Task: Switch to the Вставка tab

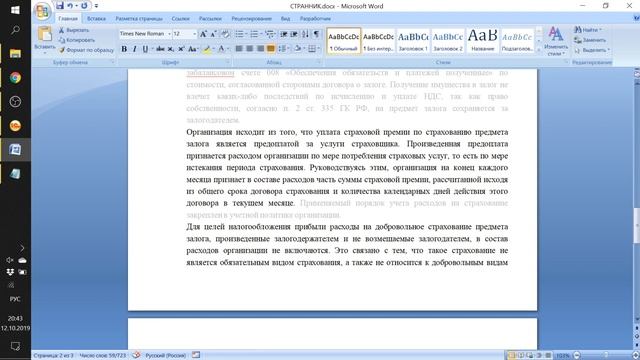Action: pos(96,19)
